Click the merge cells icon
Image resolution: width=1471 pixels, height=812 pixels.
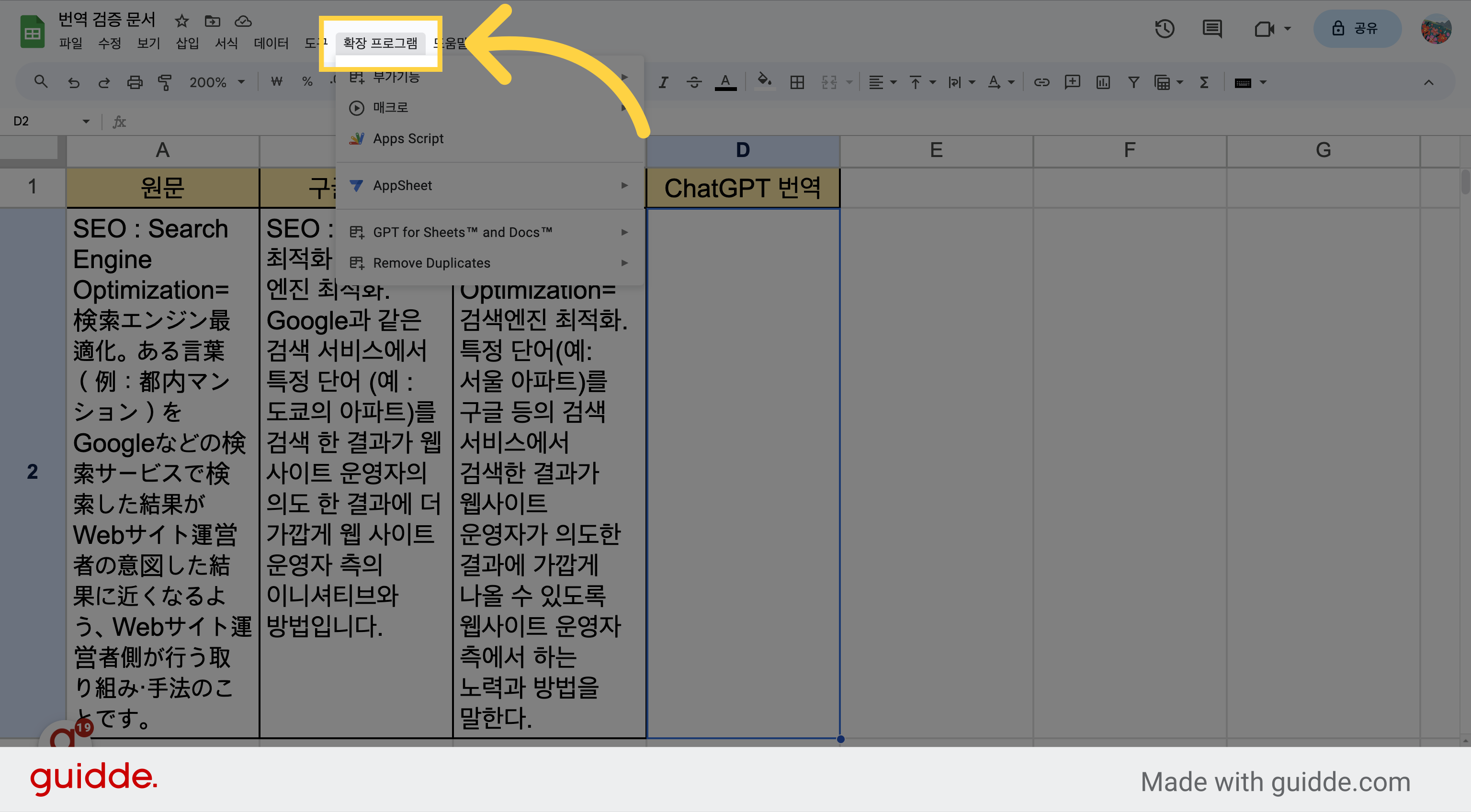coord(829,82)
